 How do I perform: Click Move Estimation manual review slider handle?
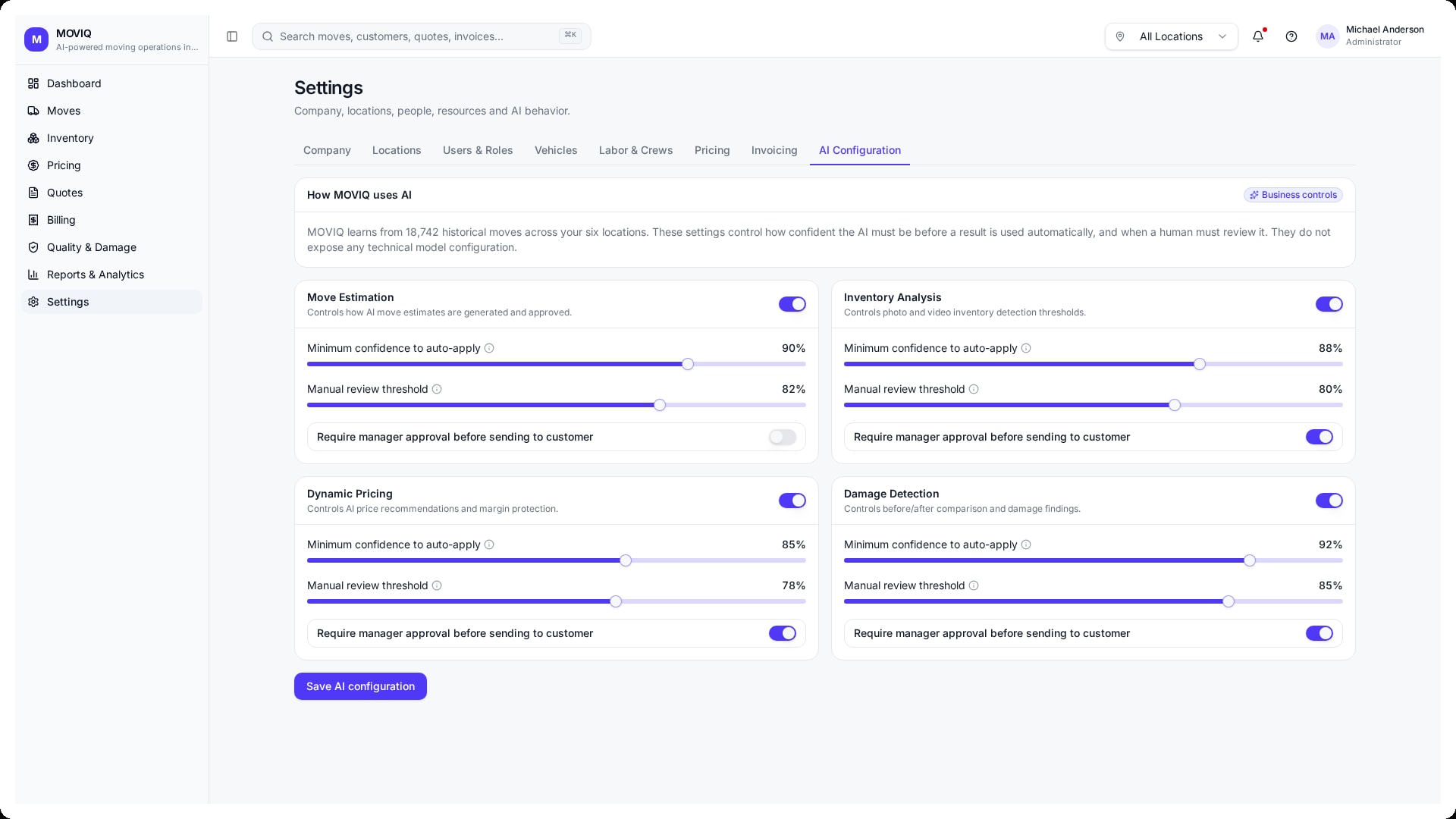pos(660,405)
